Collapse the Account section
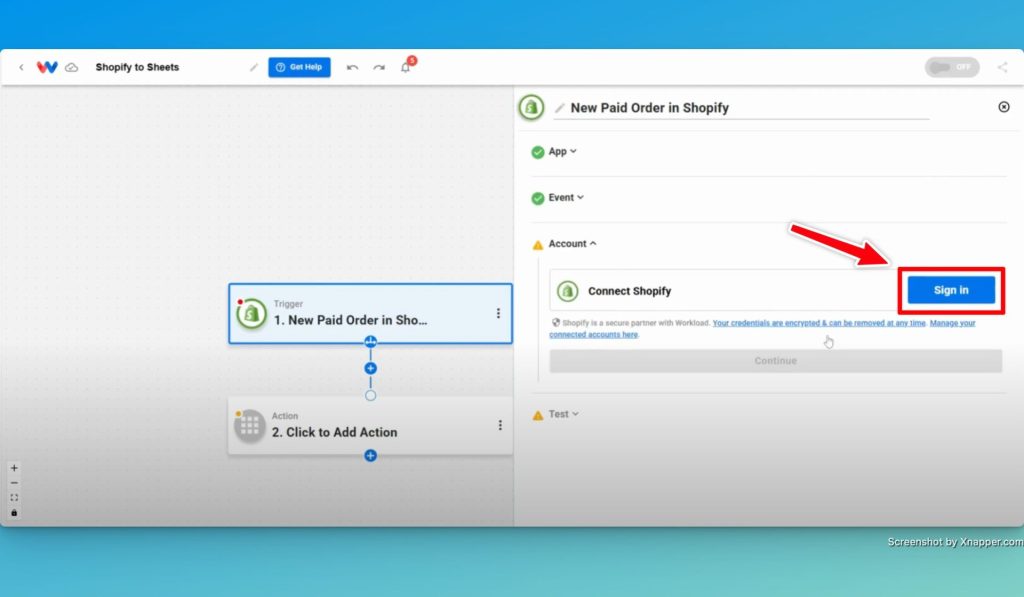The width and height of the screenshot is (1024, 597). click(572, 244)
